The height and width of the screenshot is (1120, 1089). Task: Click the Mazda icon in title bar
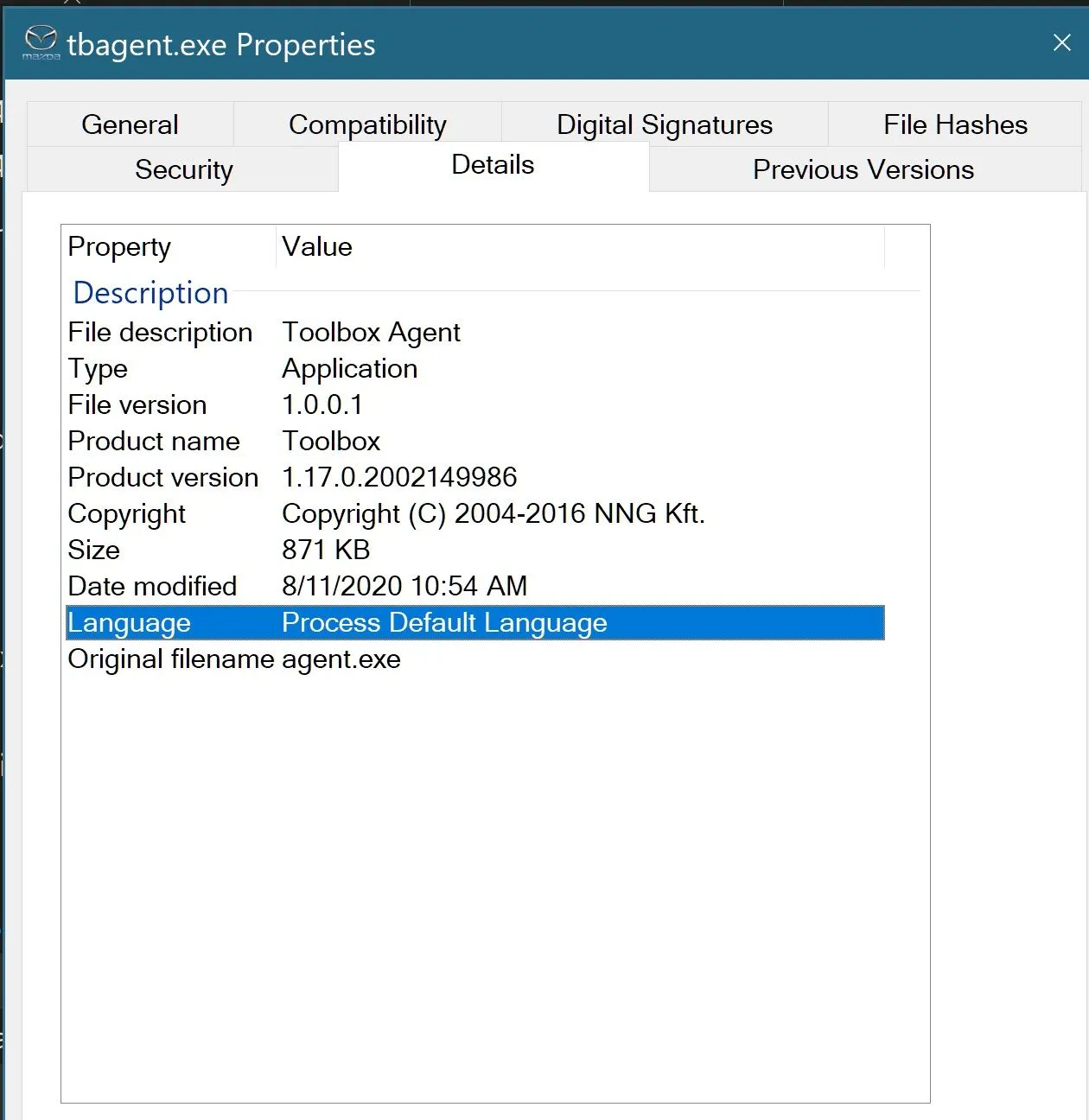click(41, 41)
